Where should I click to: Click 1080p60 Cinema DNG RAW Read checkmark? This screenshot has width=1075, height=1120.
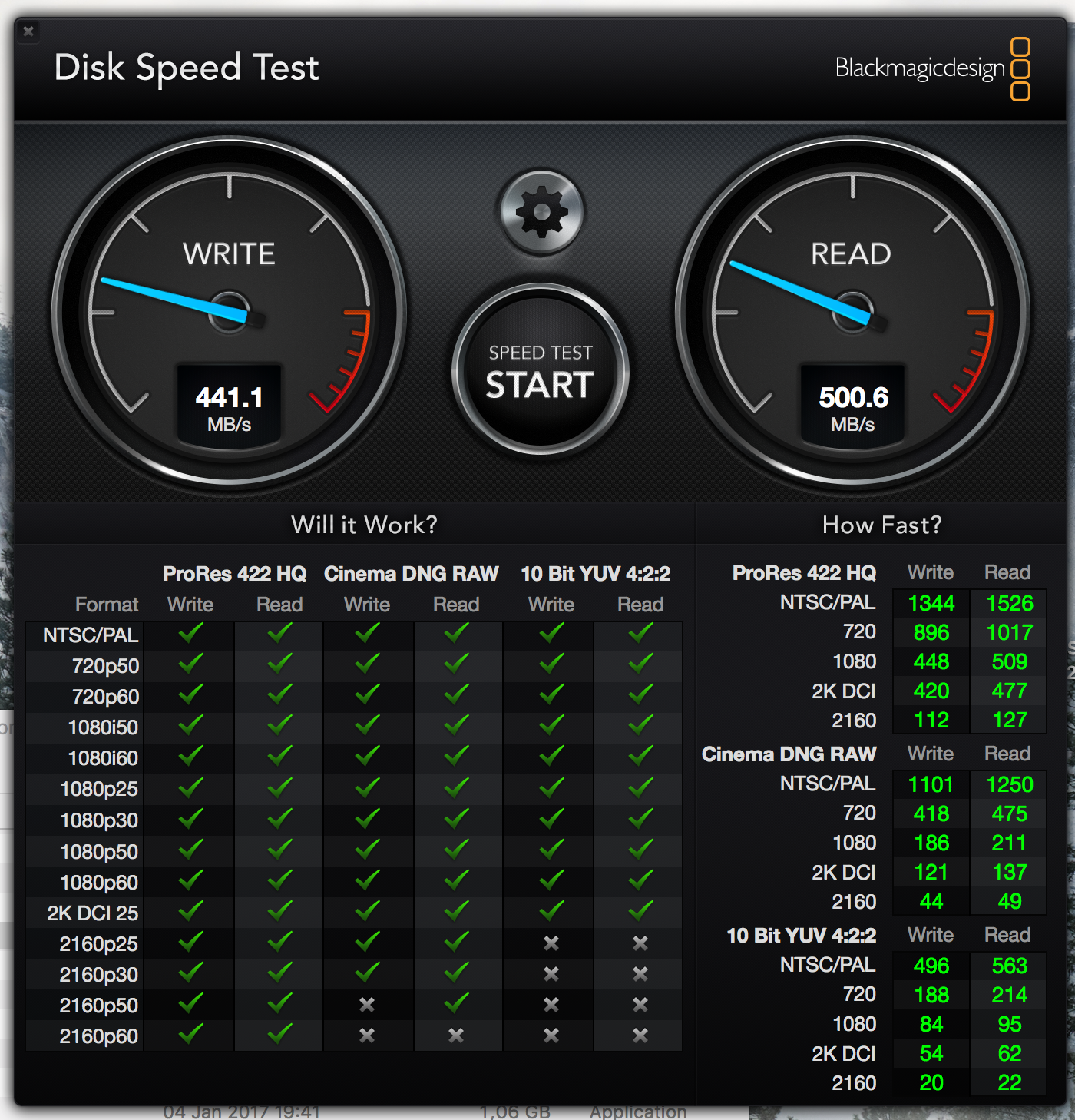click(x=456, y=880)
